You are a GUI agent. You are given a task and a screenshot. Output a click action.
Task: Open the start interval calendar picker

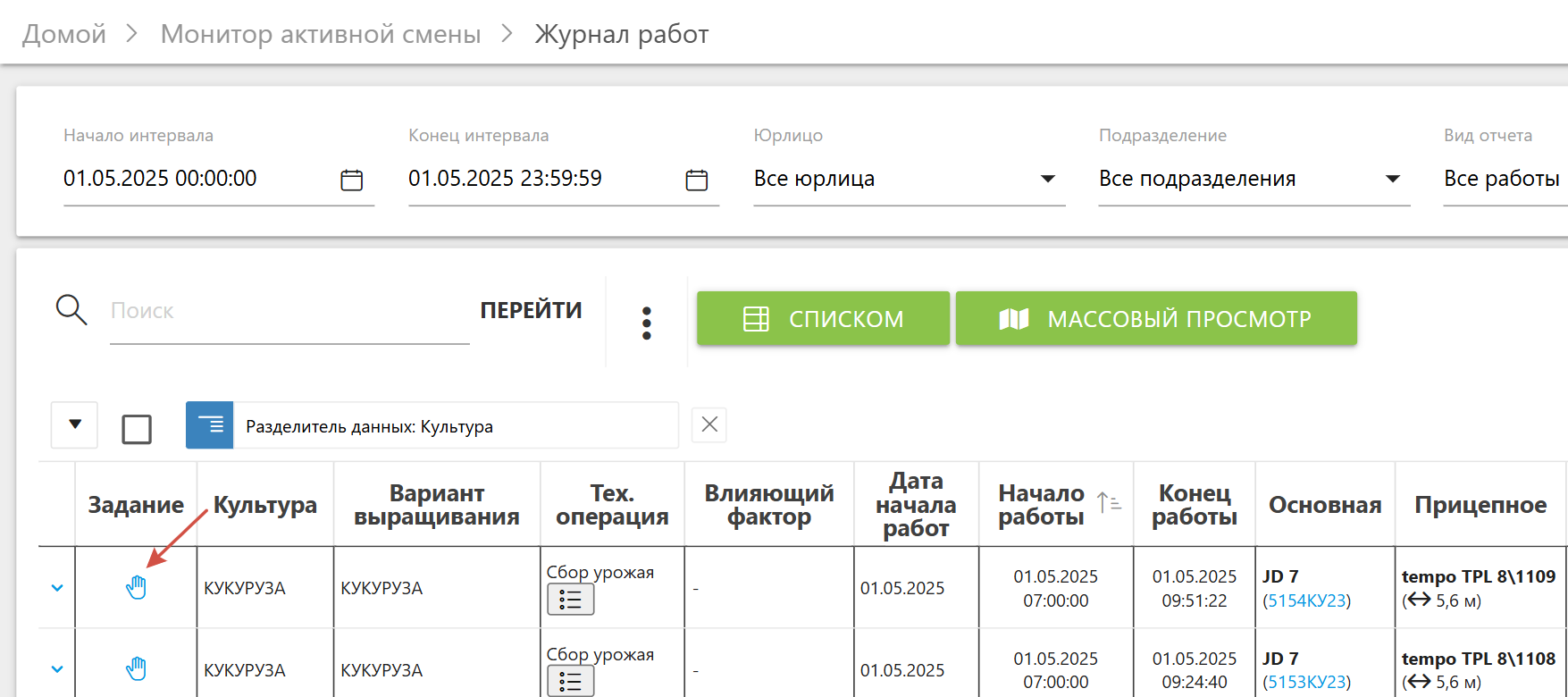(352, 180)
